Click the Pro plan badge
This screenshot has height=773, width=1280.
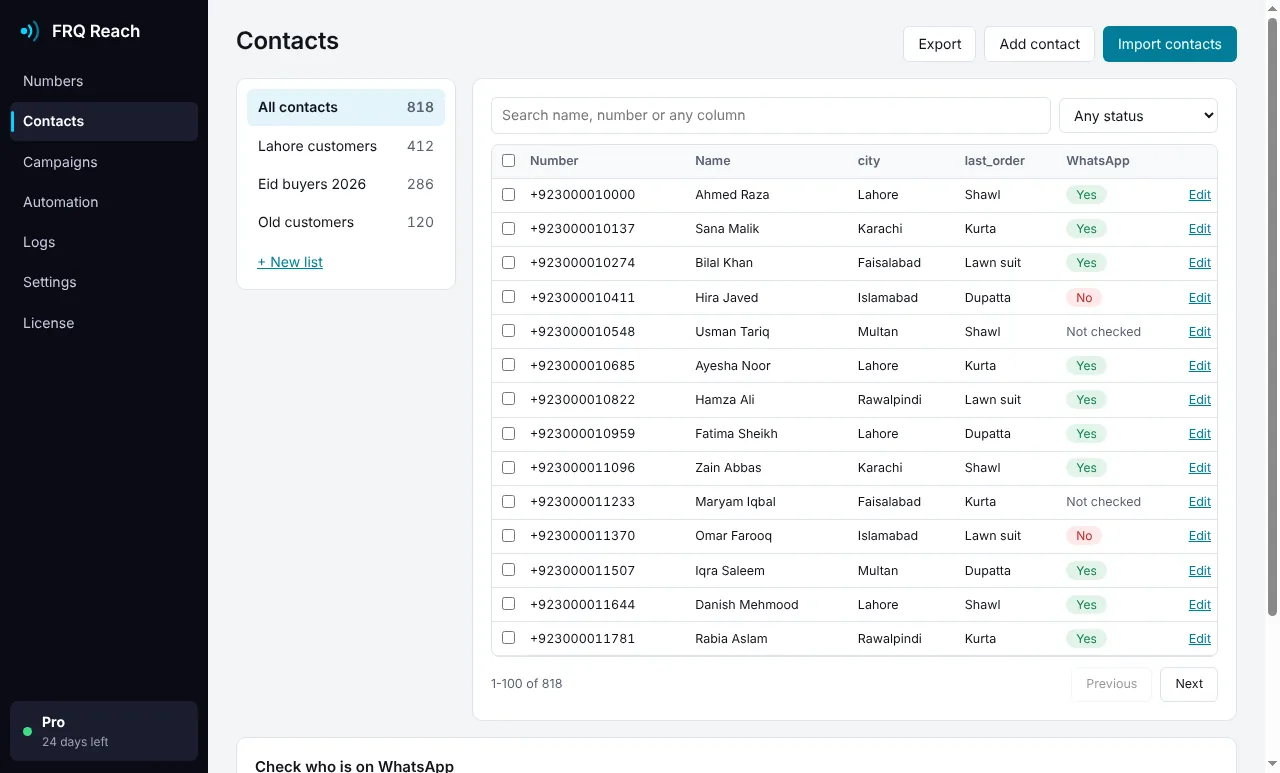pos(104,731)
